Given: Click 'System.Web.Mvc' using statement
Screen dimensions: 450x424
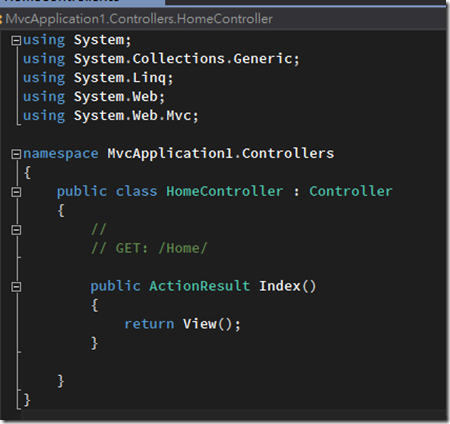Looking at the screenshot, I should [132, 116].
